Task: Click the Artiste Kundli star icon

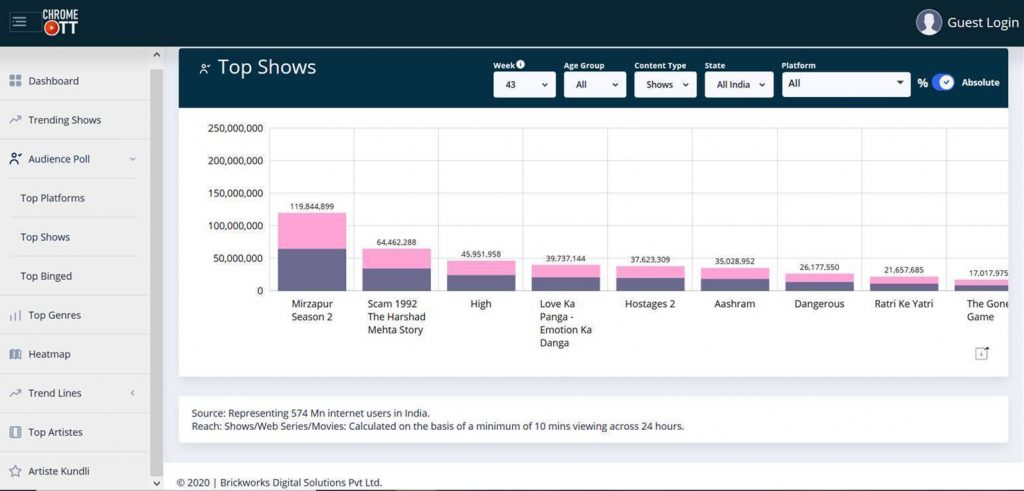Action: tap(15, 471)
